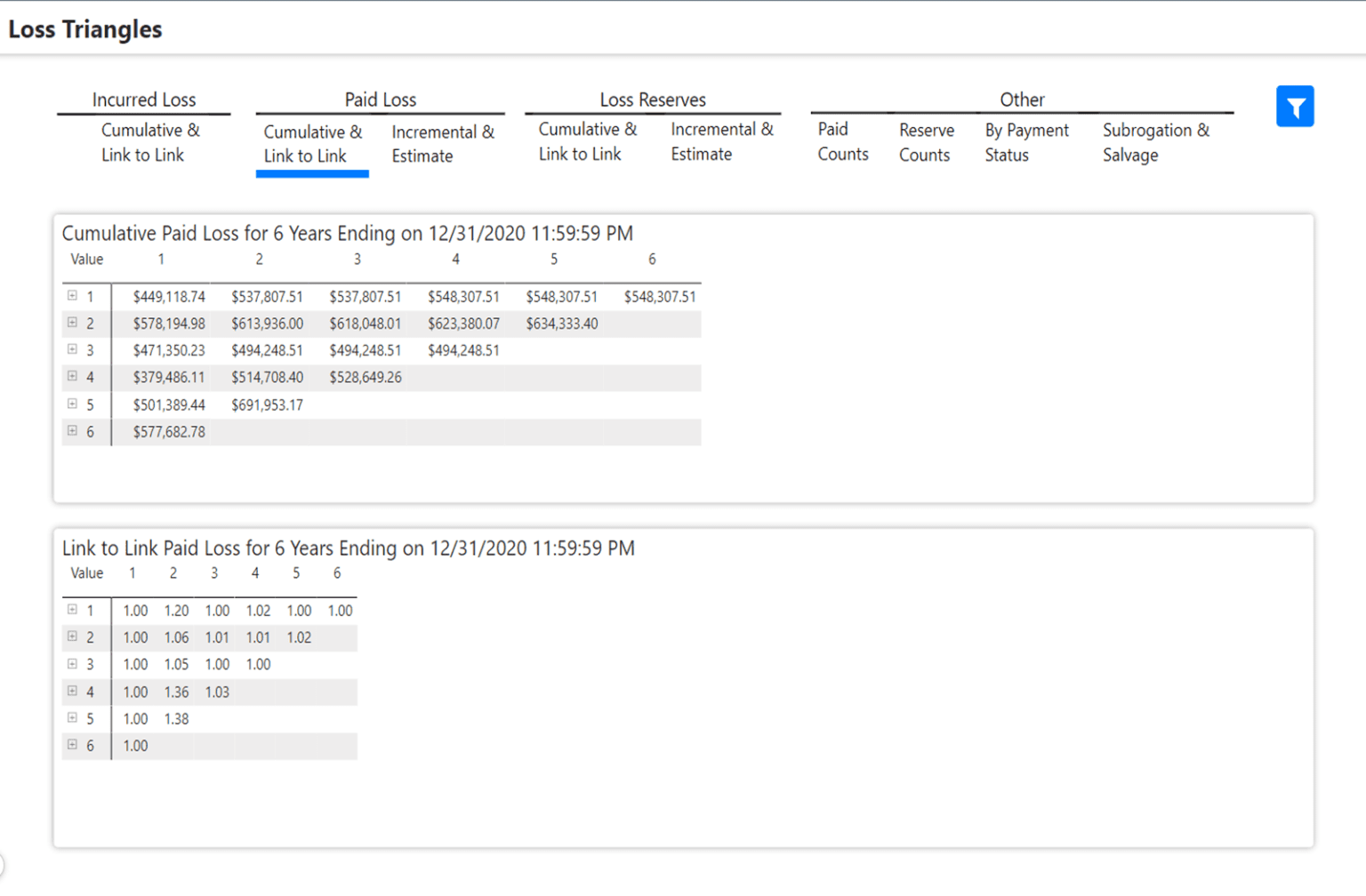Expand row 6 in Link to Link table
The width and height of the screenshot is (1366, 896).
click(72, 745)
